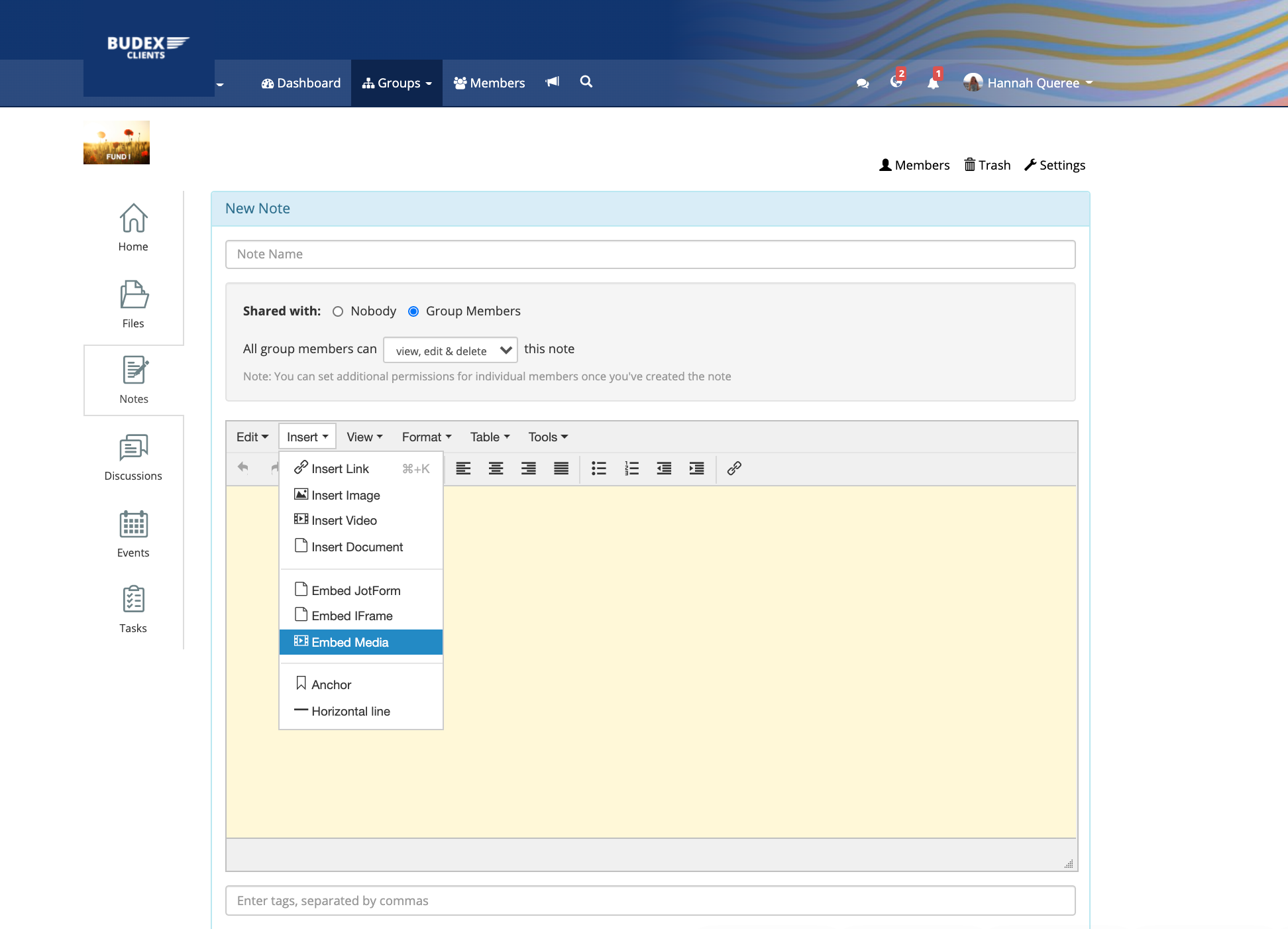Open the Tasks checklist in sidebar

pos(133,610)
